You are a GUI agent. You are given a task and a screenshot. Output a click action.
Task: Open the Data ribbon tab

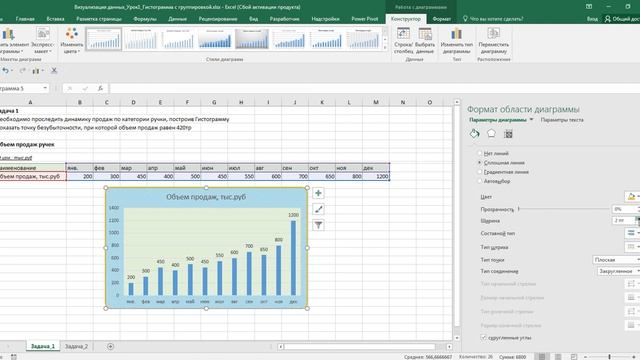[x=177, y=19]
